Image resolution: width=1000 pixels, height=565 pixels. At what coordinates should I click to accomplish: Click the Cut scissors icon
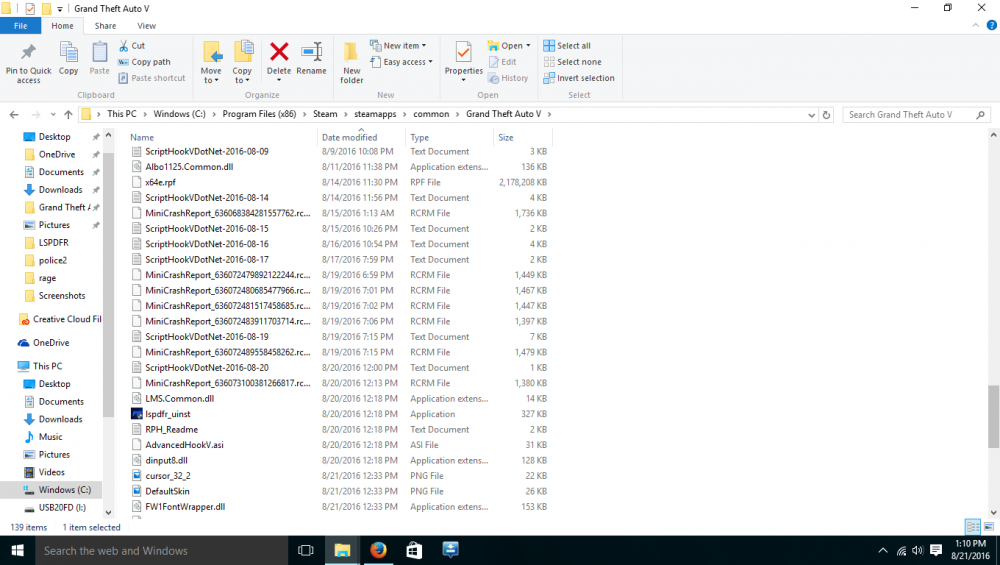click(x=124, y=45)
